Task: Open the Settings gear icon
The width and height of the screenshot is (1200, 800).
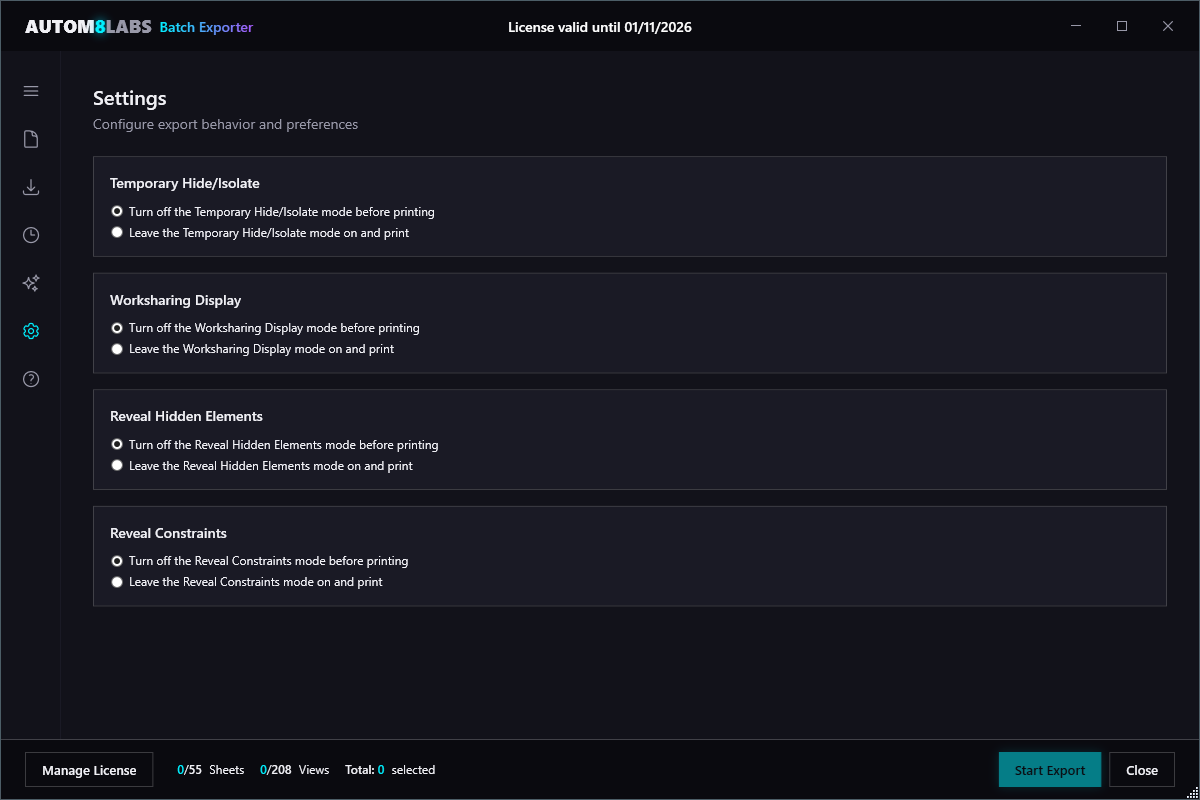Action: click(30, 331)
